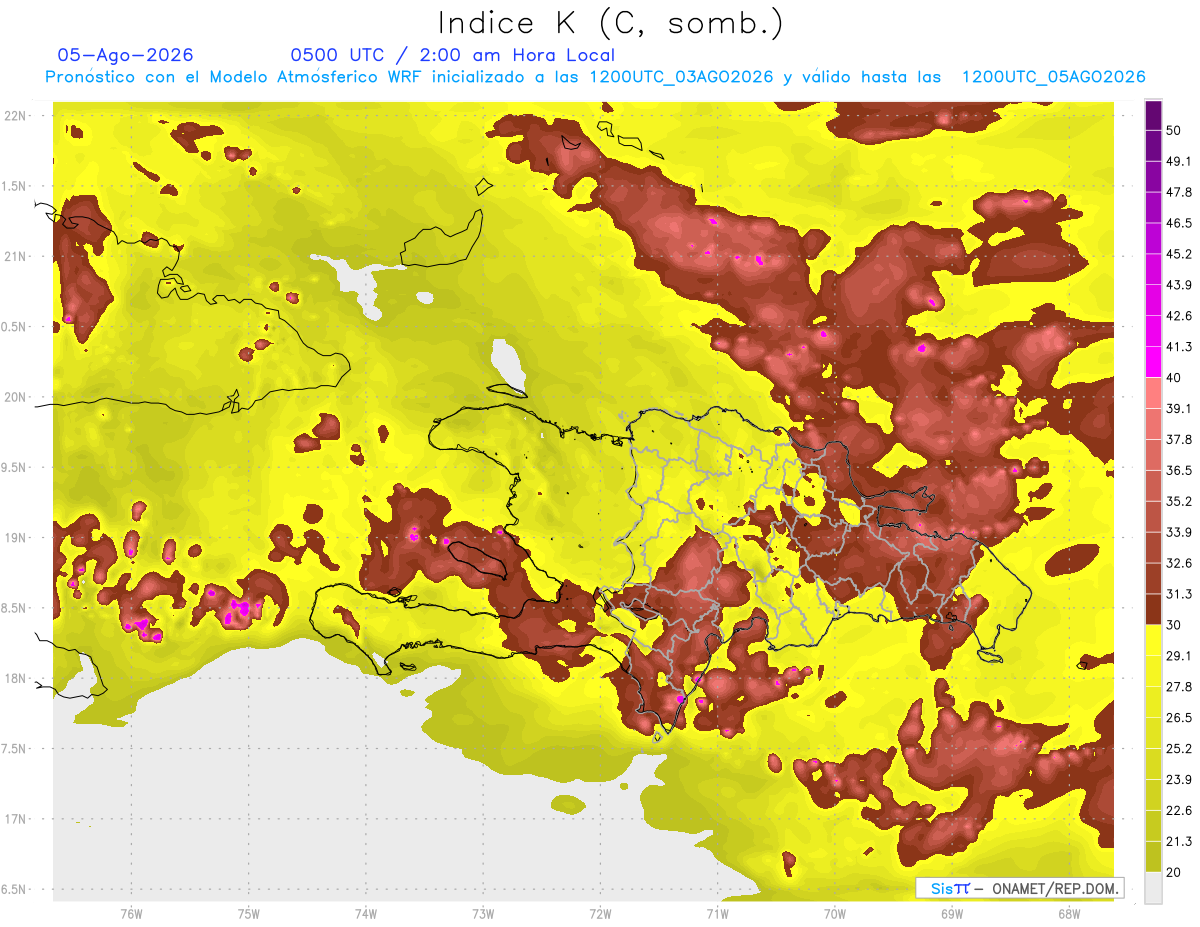Viewport: 1200px width, 927px height.
Task: Click the '70W' longitude axis label
Action: coord(835,914)
